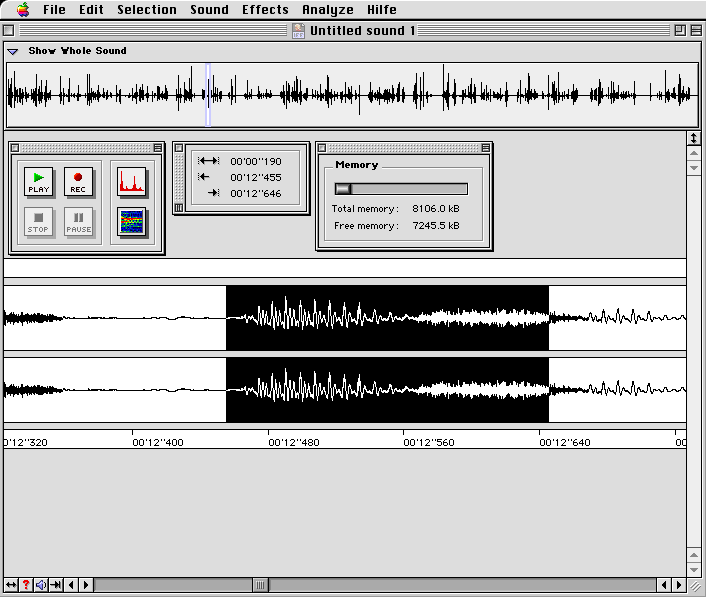Screen dimensions: 706x597
Task: Open the red spectrum analysis icon
Action: pos(131,182)
